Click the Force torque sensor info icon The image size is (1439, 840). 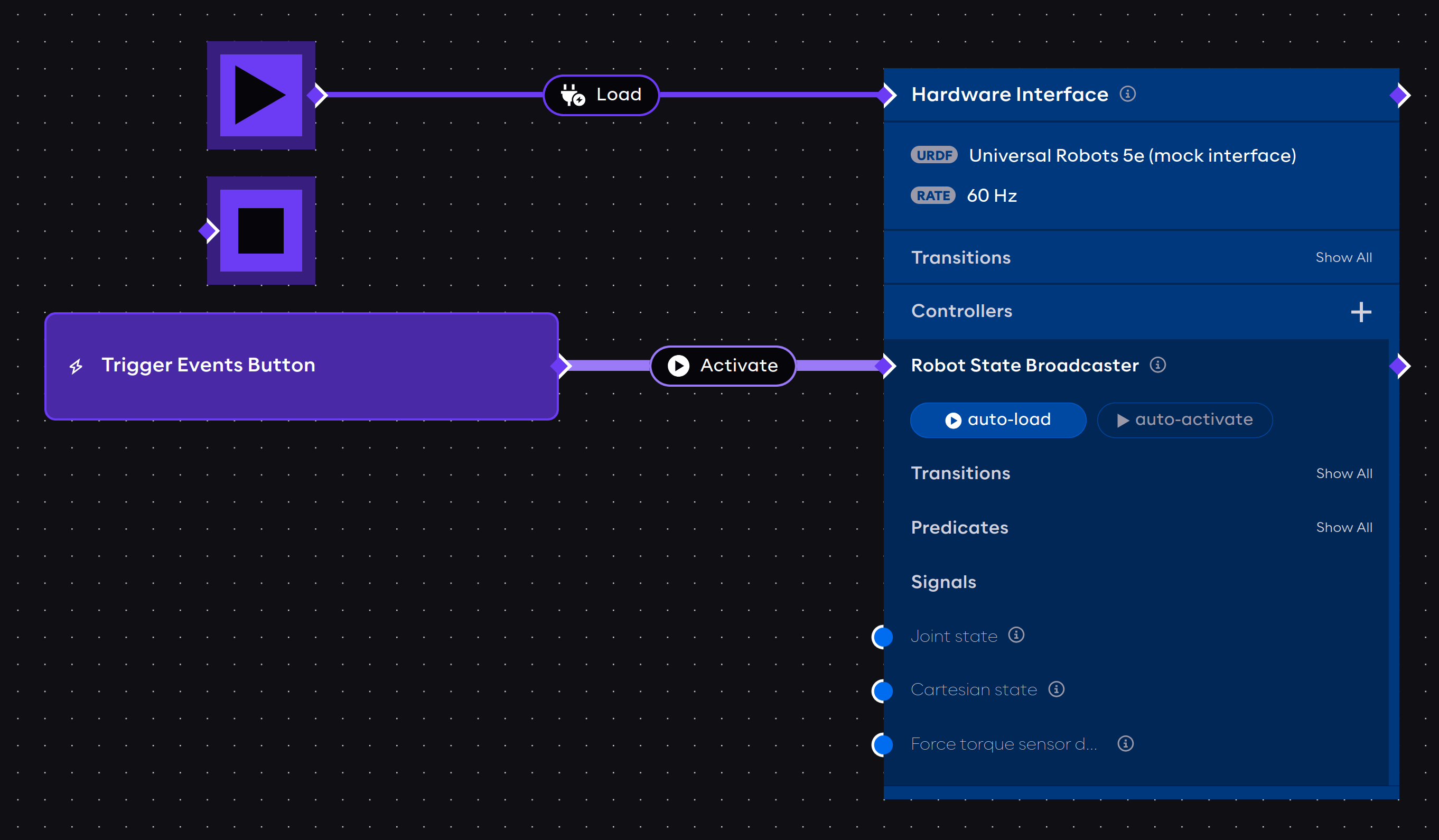click(1126, 743)
